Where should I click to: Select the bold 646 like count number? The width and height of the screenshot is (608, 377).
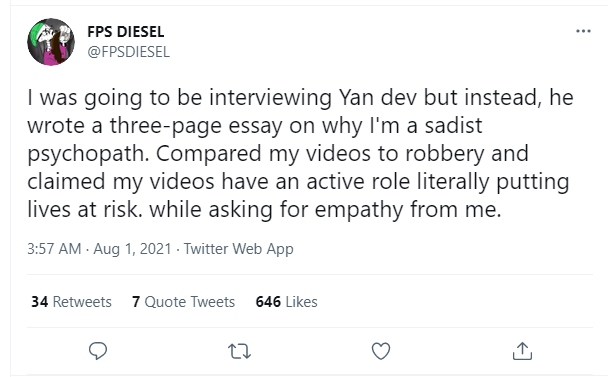point(268,302)
